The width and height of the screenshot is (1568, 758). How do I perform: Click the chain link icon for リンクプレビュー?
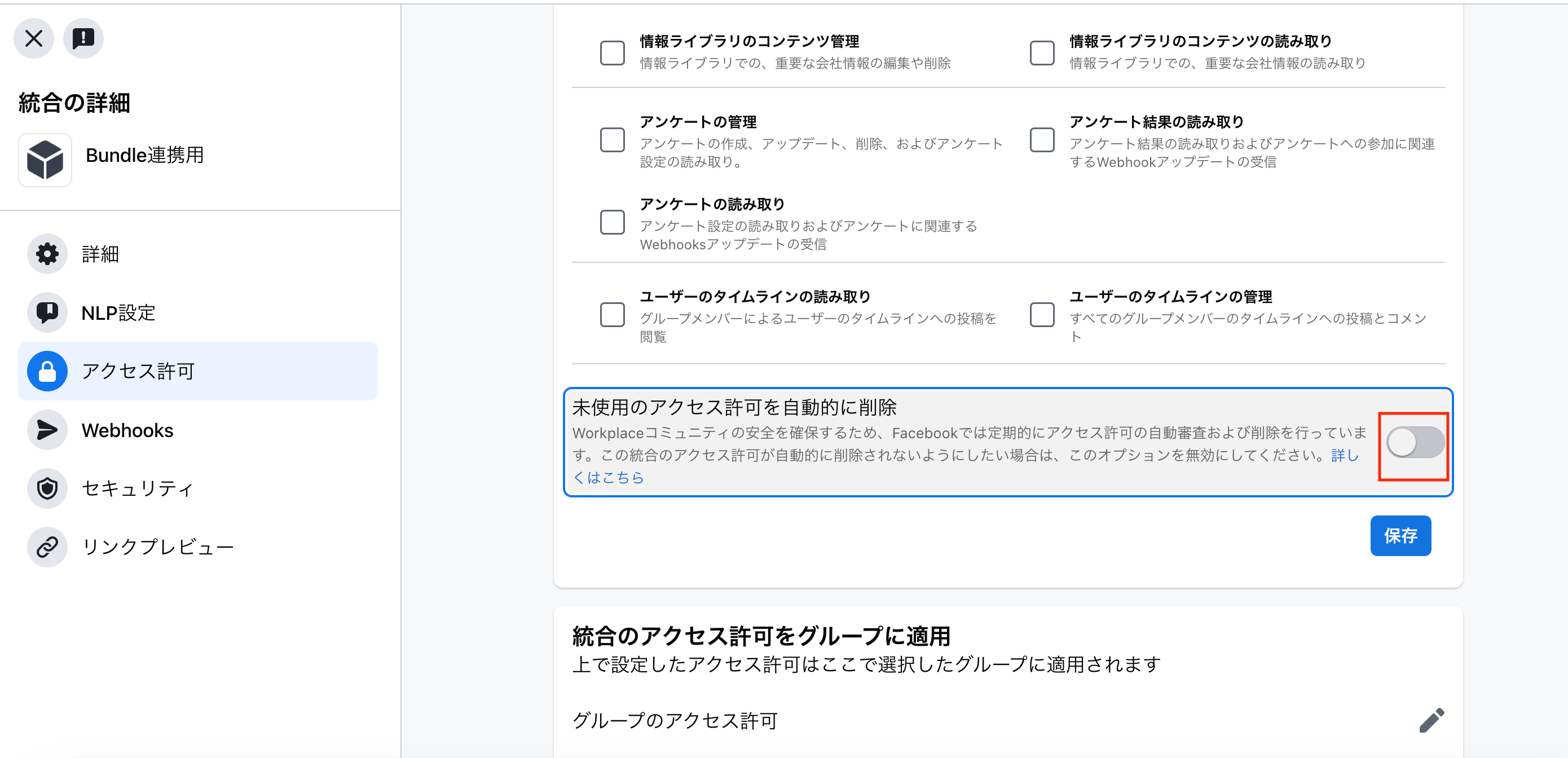[47, 547]
